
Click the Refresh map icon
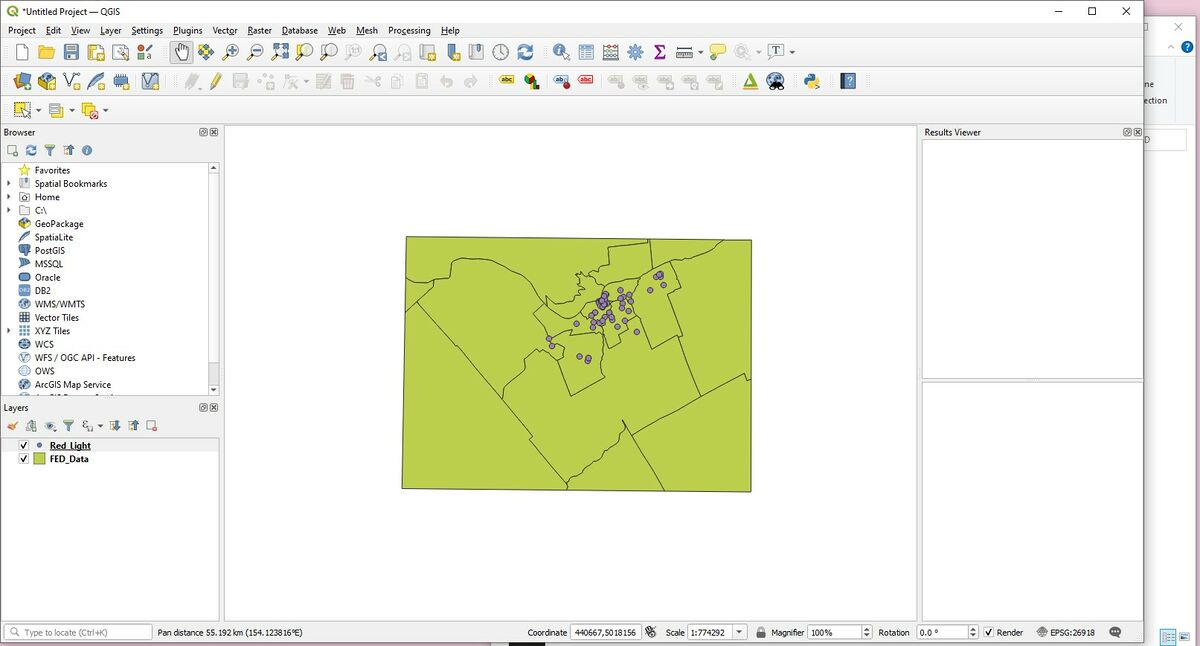point(525,52)
